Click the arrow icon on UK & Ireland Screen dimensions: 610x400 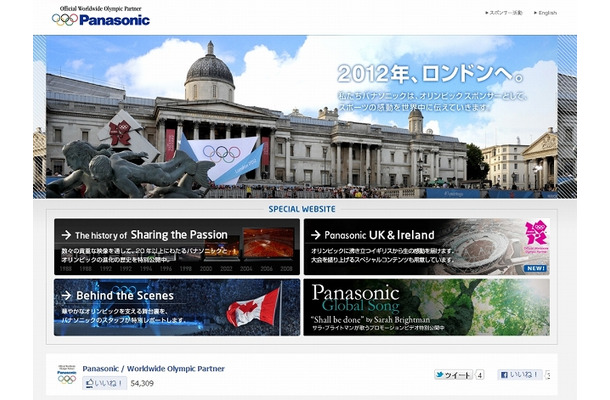316,235
